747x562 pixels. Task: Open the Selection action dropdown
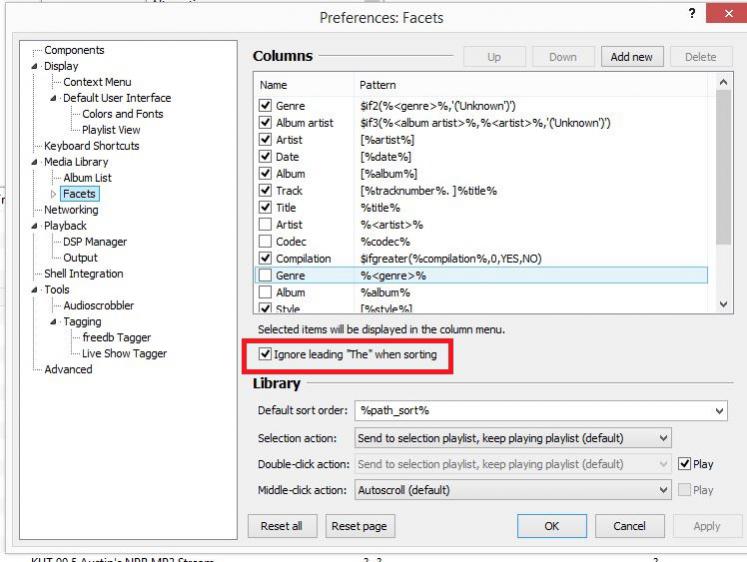[x=663, y=438]
